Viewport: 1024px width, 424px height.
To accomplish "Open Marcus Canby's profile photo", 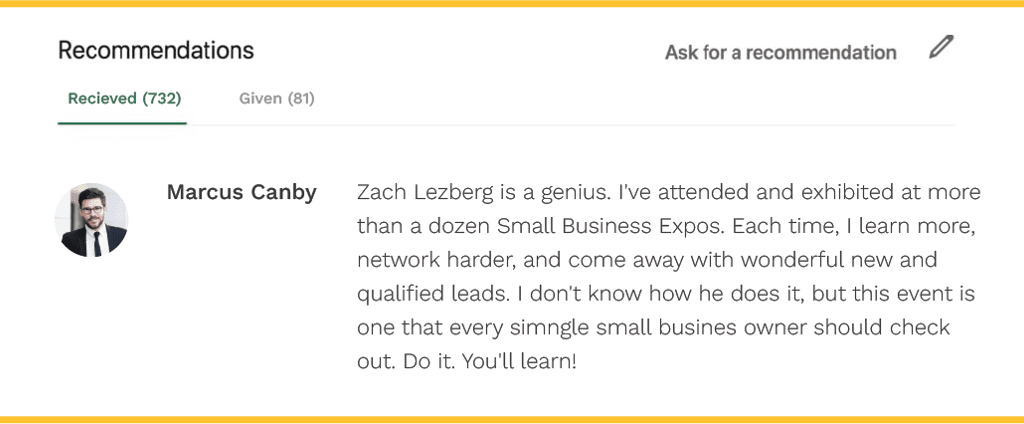I will pyautogui.click(x=91, y=220).
